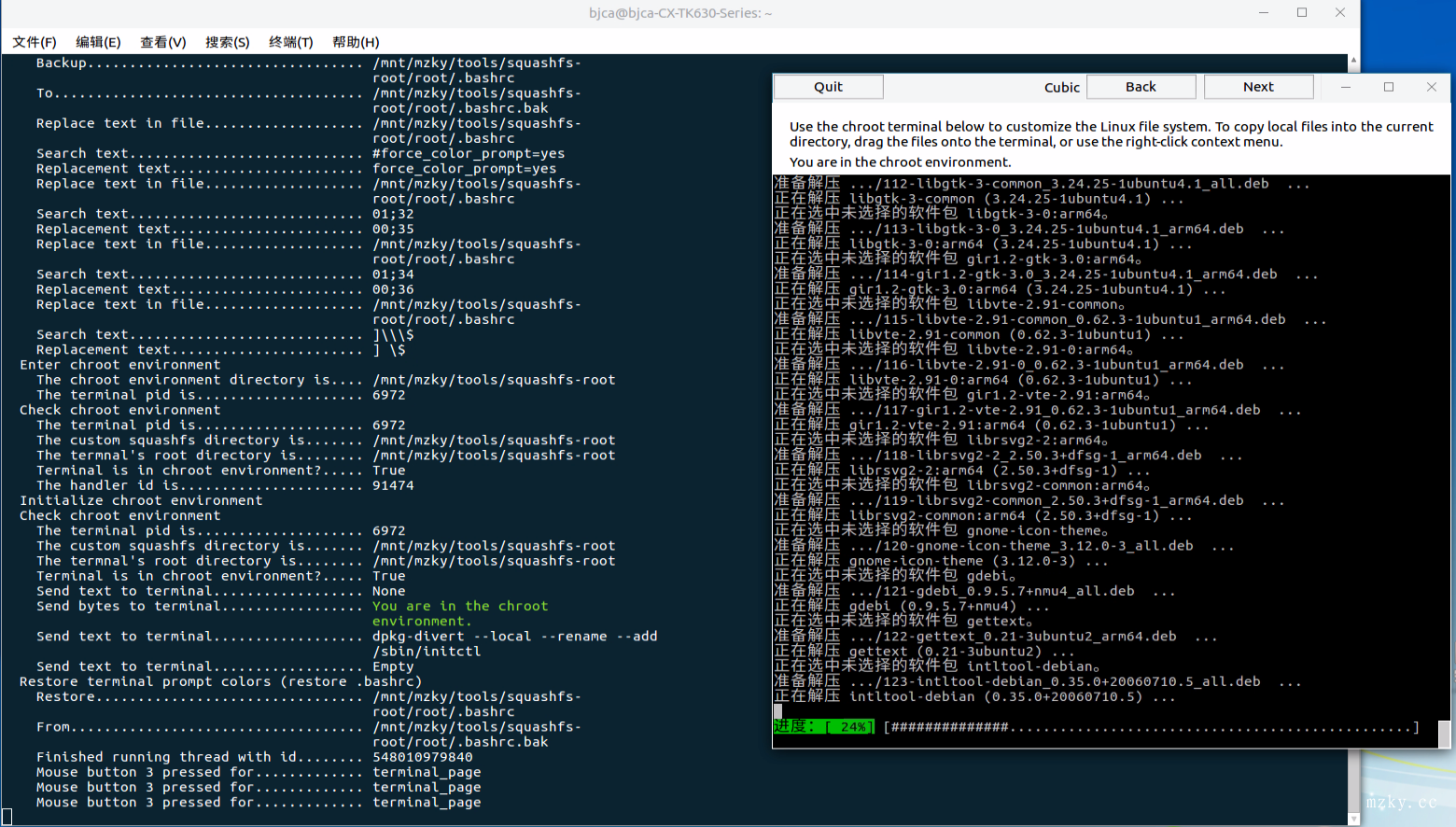Close the bjca terminal window
The width and height of the screenshot is (1456, 827).
click(1340, 13)
